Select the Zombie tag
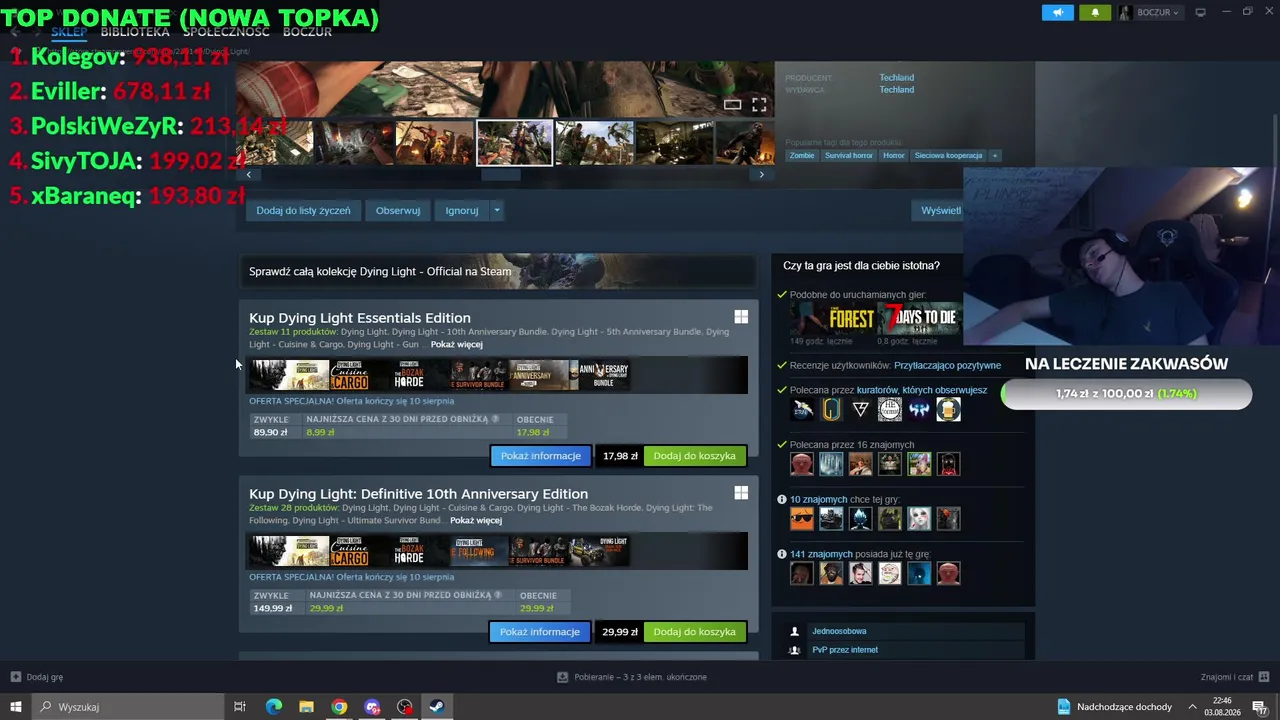Viewport: 1280px width, 720px height. 802,155
